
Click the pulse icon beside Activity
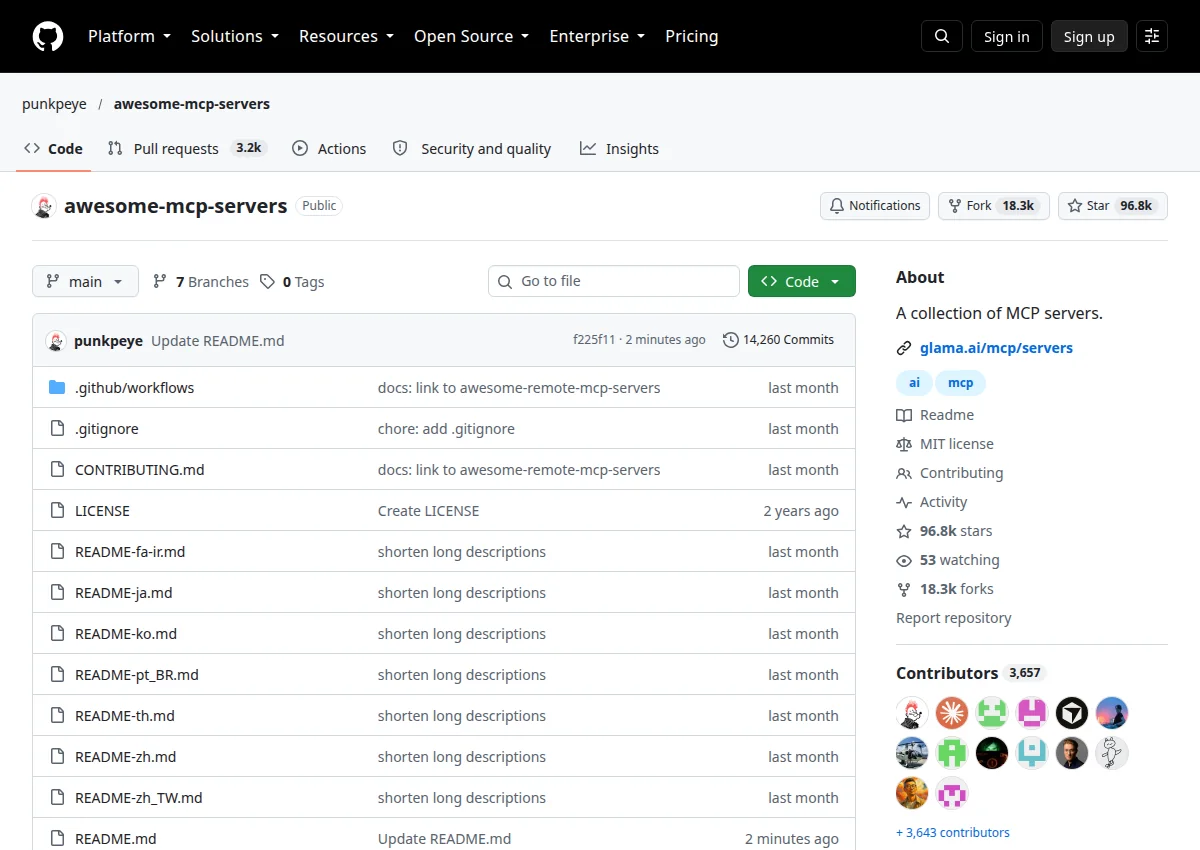904,502
